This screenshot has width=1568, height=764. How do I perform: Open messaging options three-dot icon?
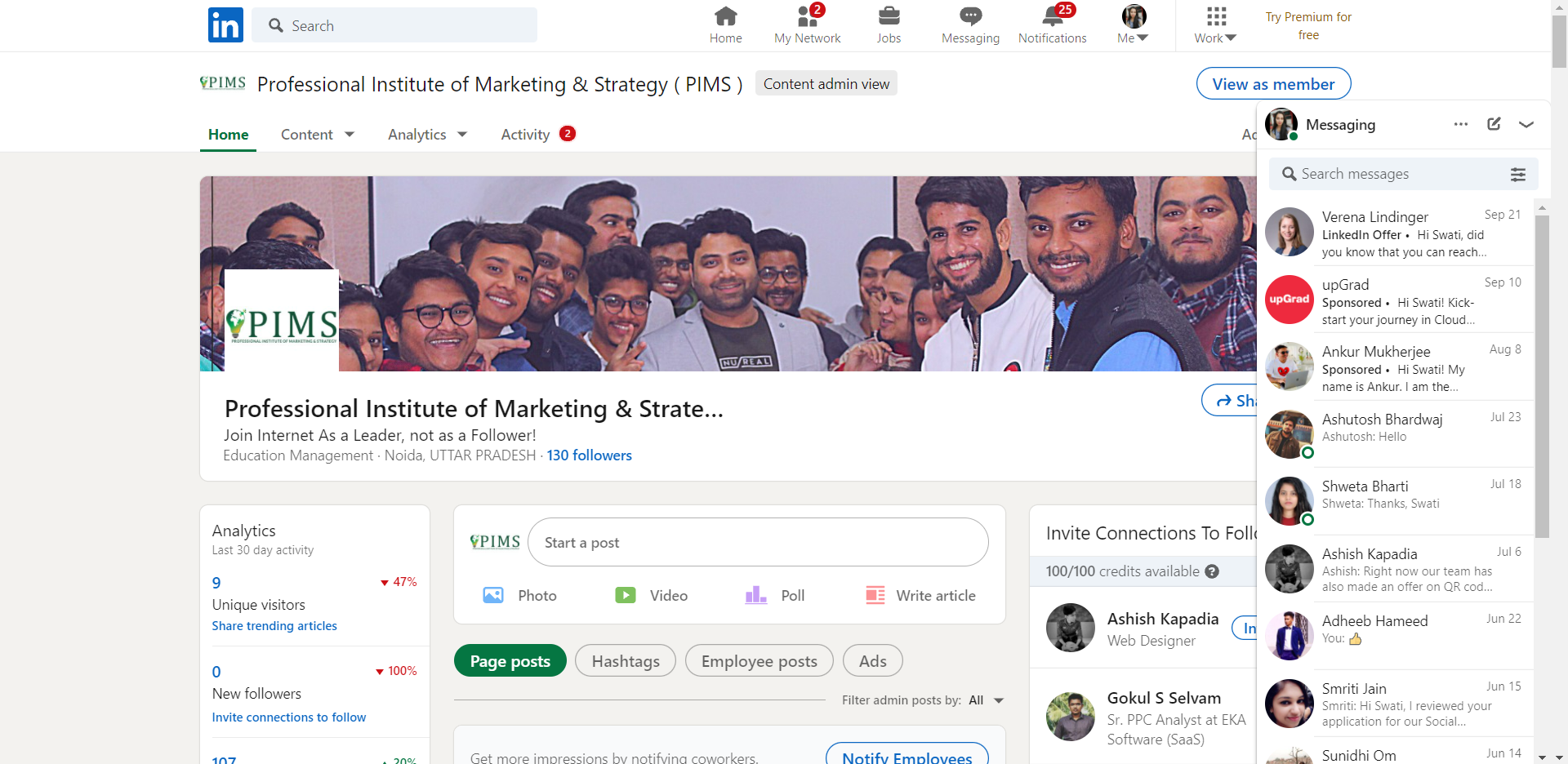[1461, 124]
